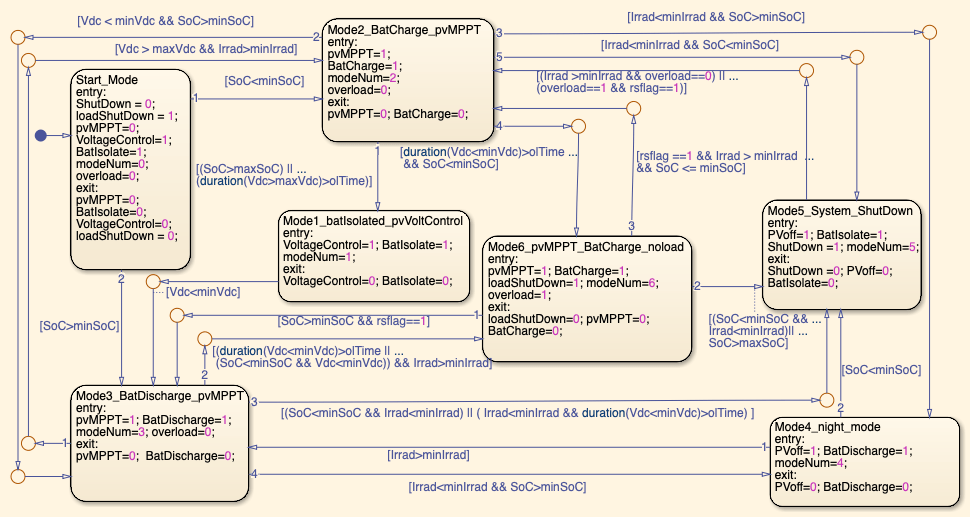Select the Mode6_pvMPPT_BatCharge_noload state title
The width and height of the screenshot is (970, 517).
click(x=586, y=247)
